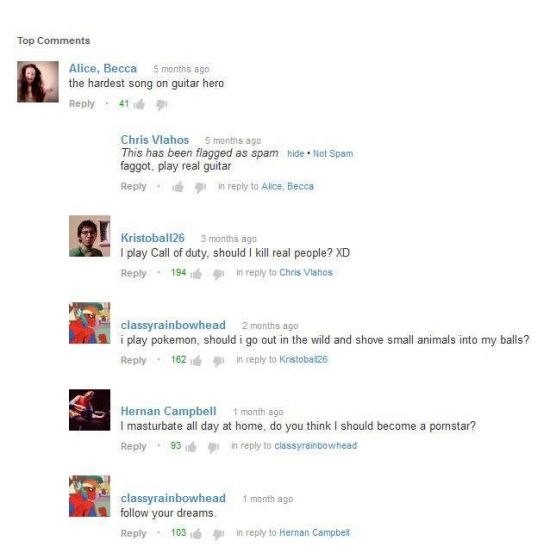Like classyrainbowhead's pokemon comment
The image size is (550, 559).
click(196, 360)
